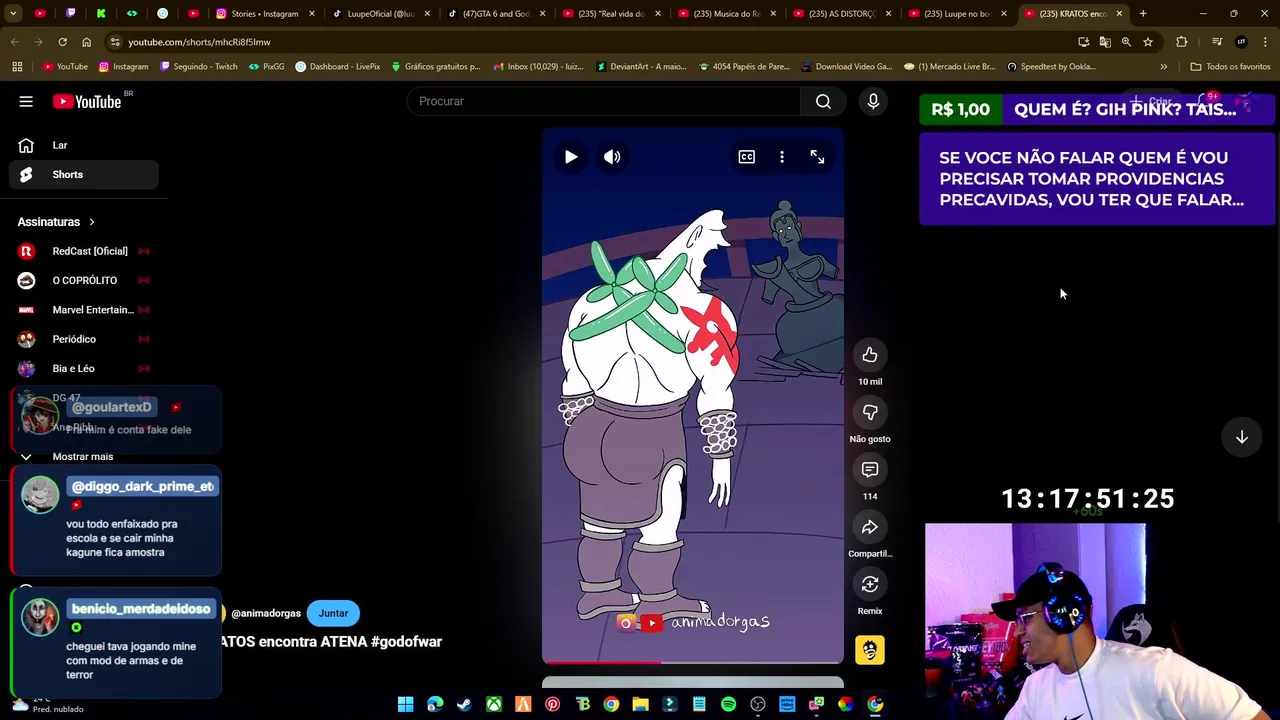Go to the YouTube home logo
Viewport: 1280px width, 720px height.
[87, 101]
